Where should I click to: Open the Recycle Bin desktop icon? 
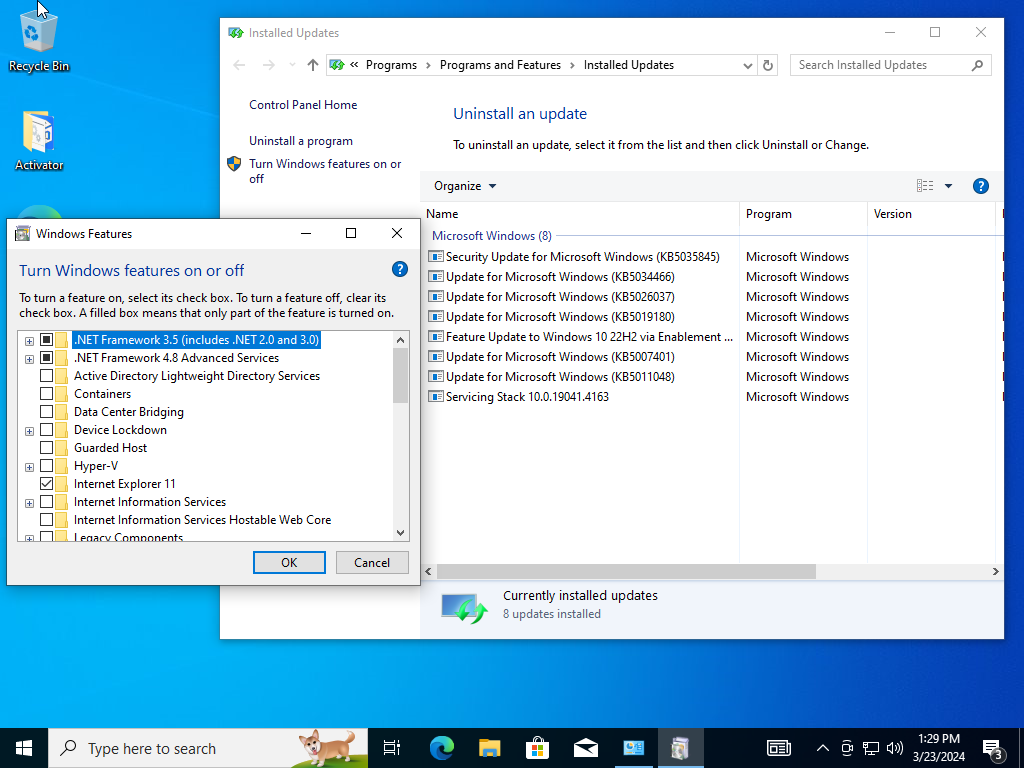click(x=39, y=39)
